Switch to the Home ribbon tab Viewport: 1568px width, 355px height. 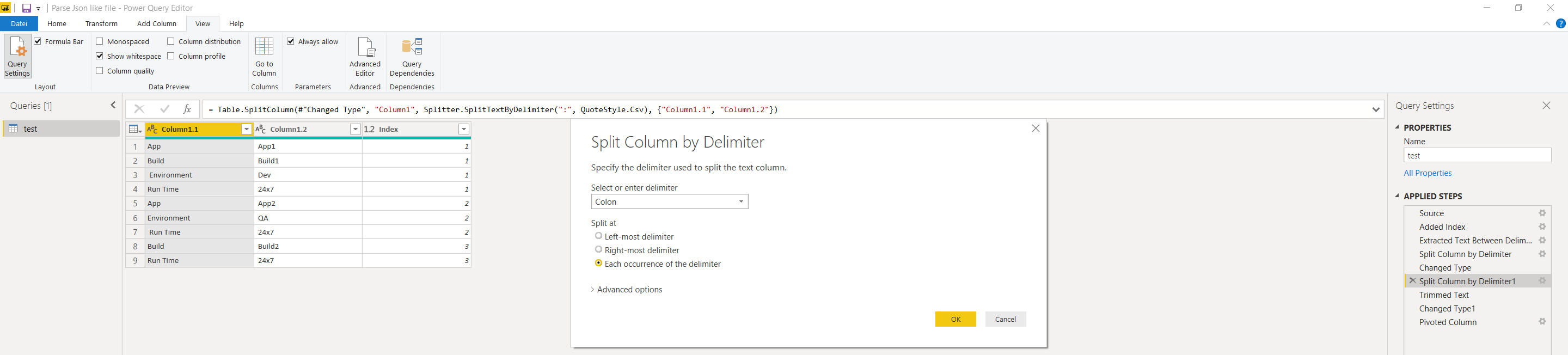(57, 24)
